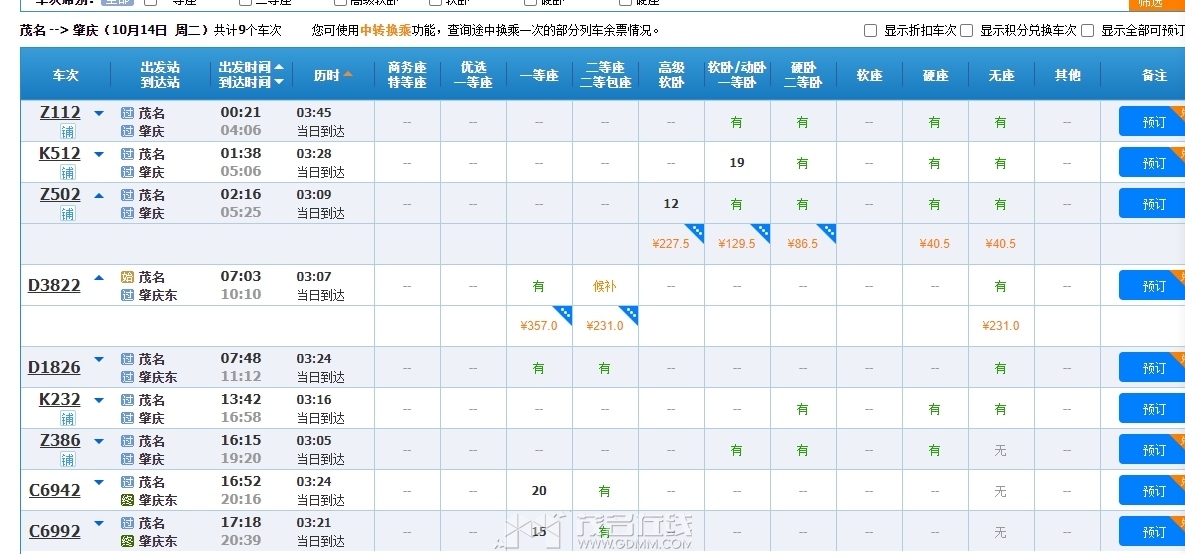Open the 中转换乘 transfer link
The width and height of the screenshot is (1185, 554).
(x=385, y=31)
